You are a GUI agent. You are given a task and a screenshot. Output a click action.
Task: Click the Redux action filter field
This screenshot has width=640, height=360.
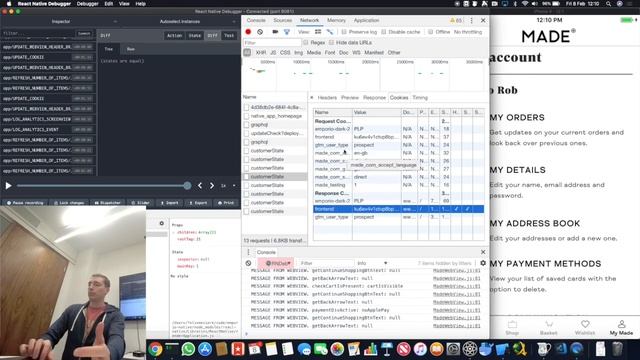click(x=39, y=33)
